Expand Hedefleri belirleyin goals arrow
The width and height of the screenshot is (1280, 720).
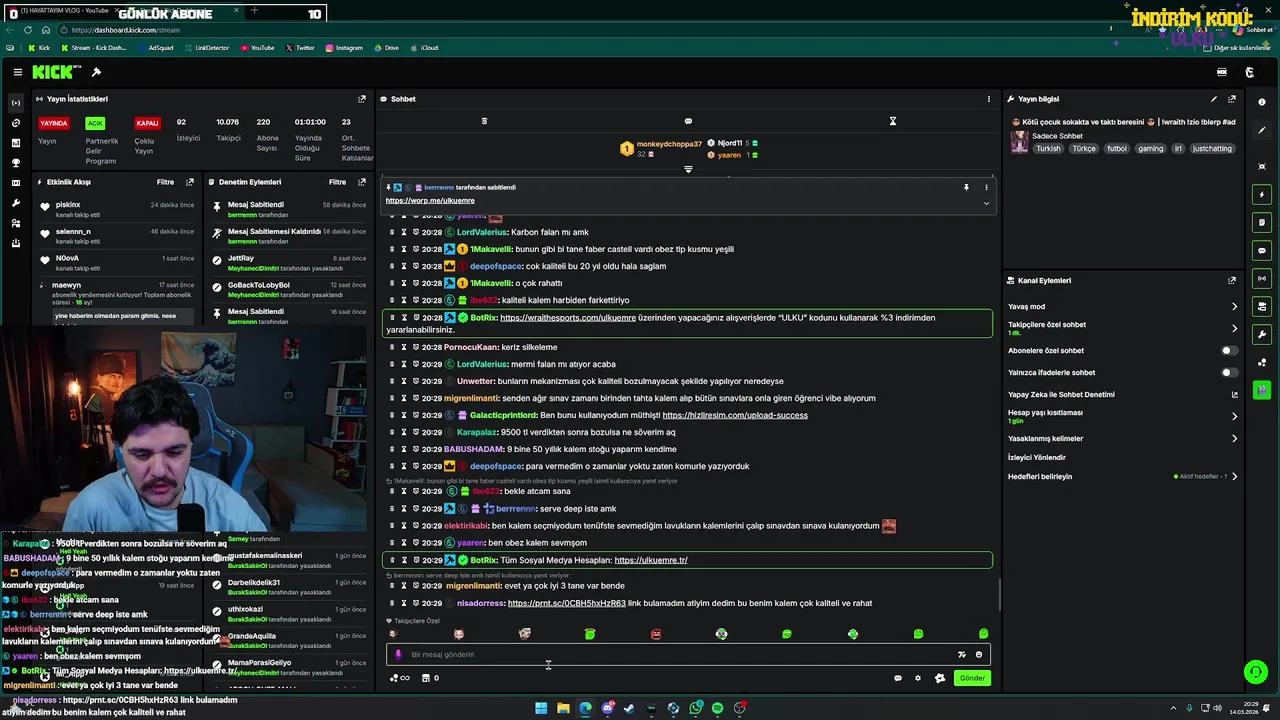1234,476
